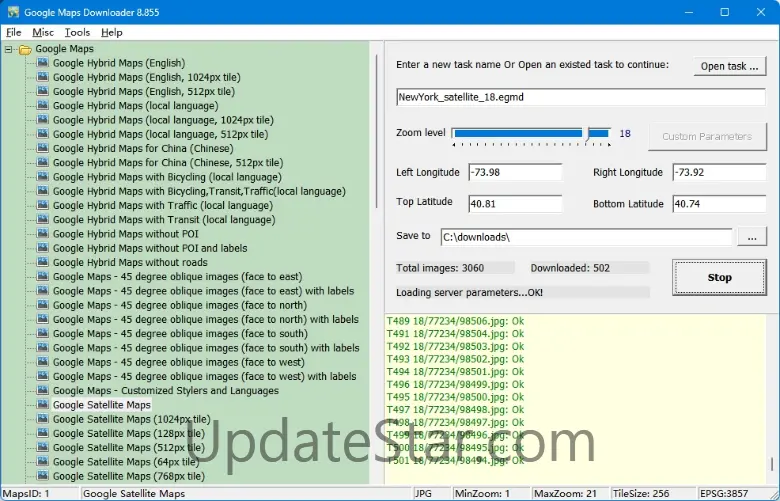The width and height of the screenshot is (780, 501).
Task: Click the Open task ... button
Action: (729, 66)
